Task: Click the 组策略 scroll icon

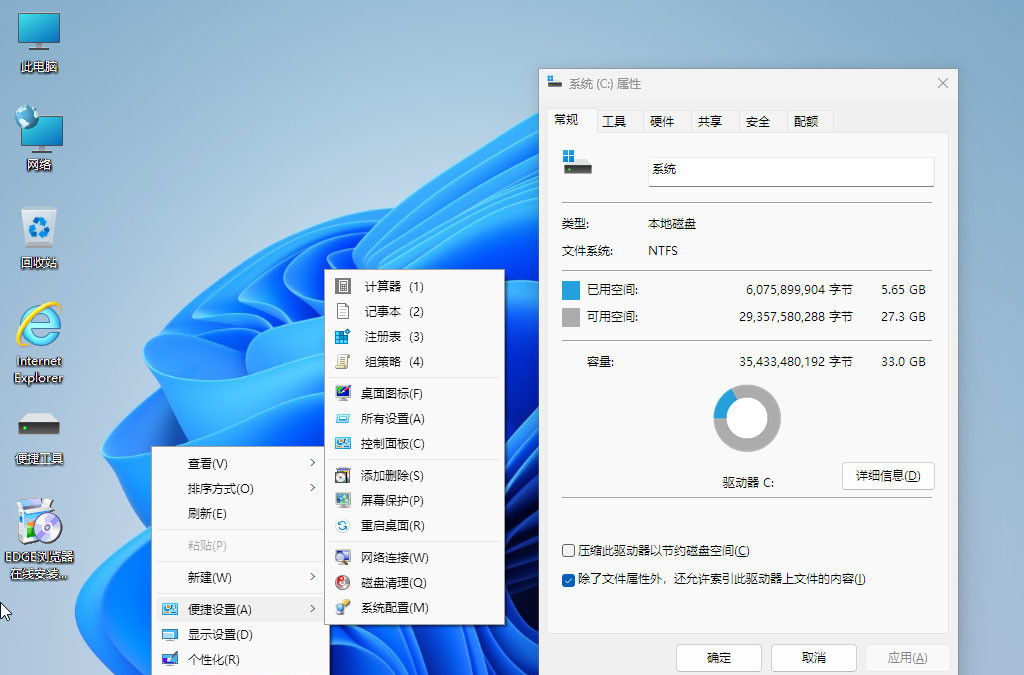Action: click(343, 362)
